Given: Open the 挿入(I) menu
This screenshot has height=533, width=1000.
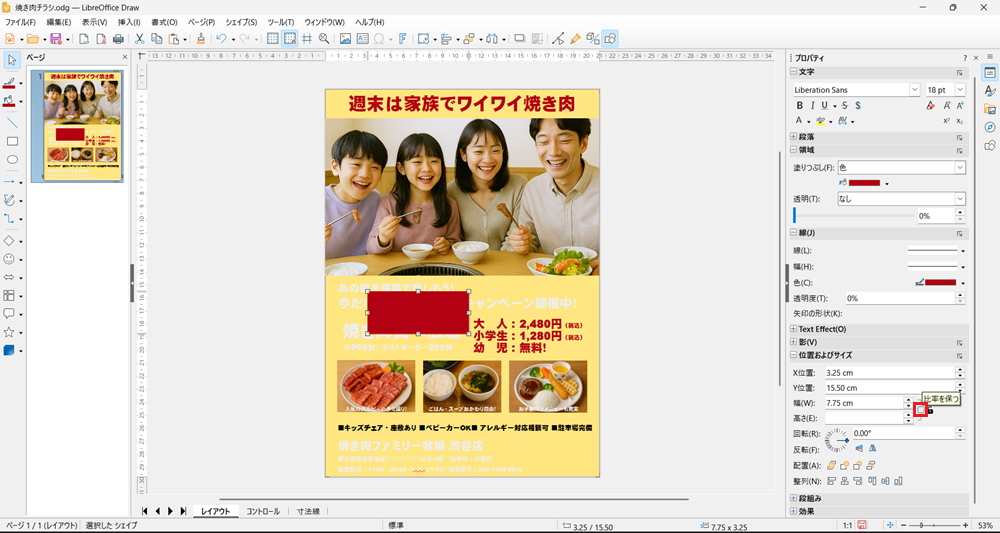Looking at the screenshot, I should click(x=129, y=22).
